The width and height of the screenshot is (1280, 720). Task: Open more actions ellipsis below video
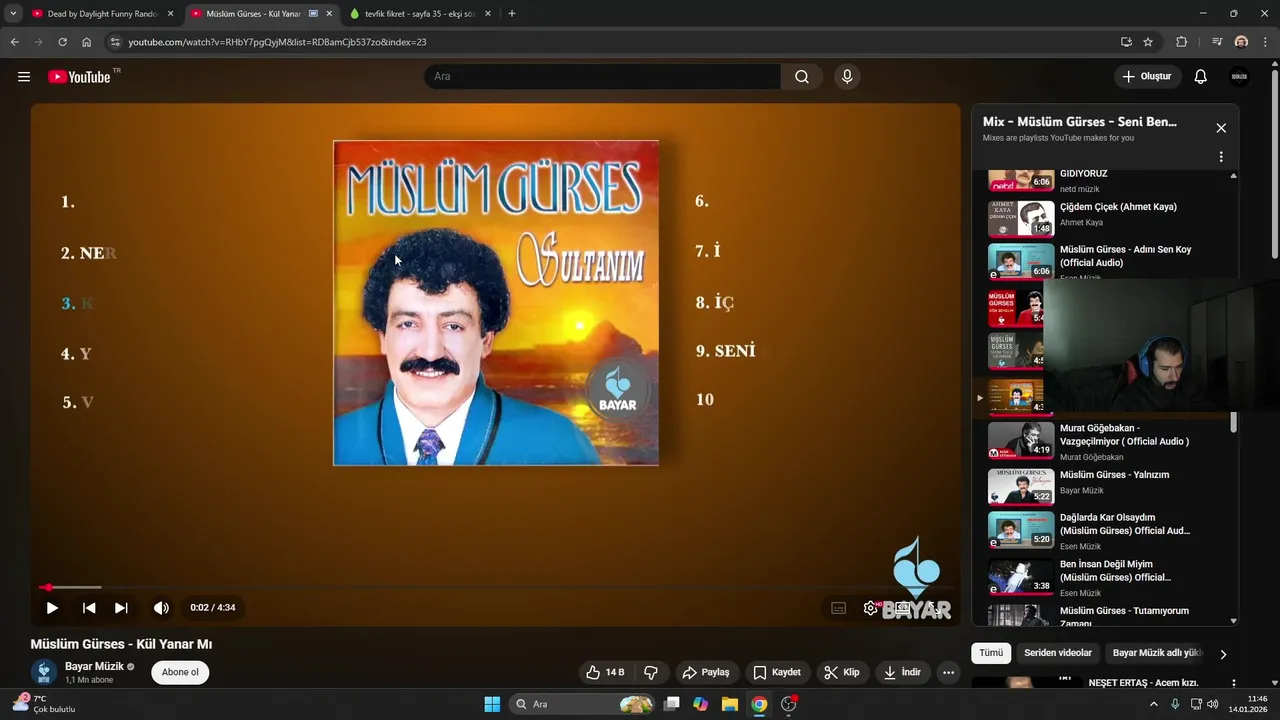[x=949, y=672]
